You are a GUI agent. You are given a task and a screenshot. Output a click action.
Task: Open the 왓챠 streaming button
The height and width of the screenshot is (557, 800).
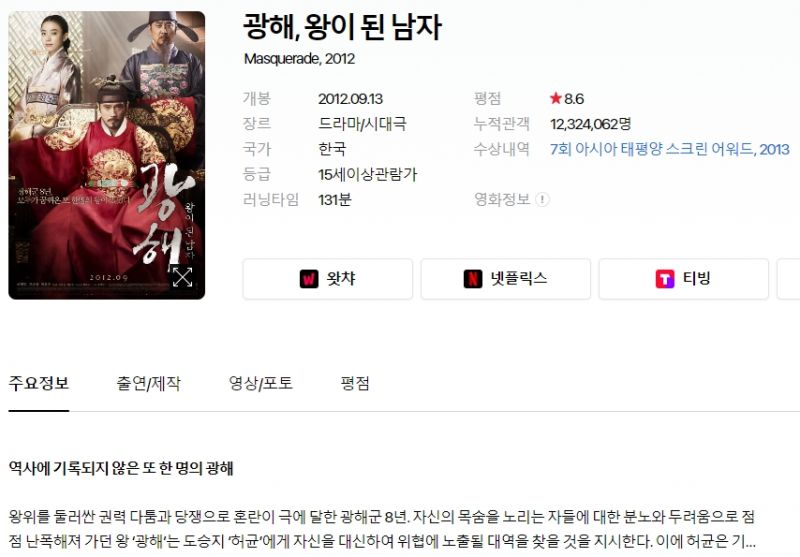click(328, 279)
